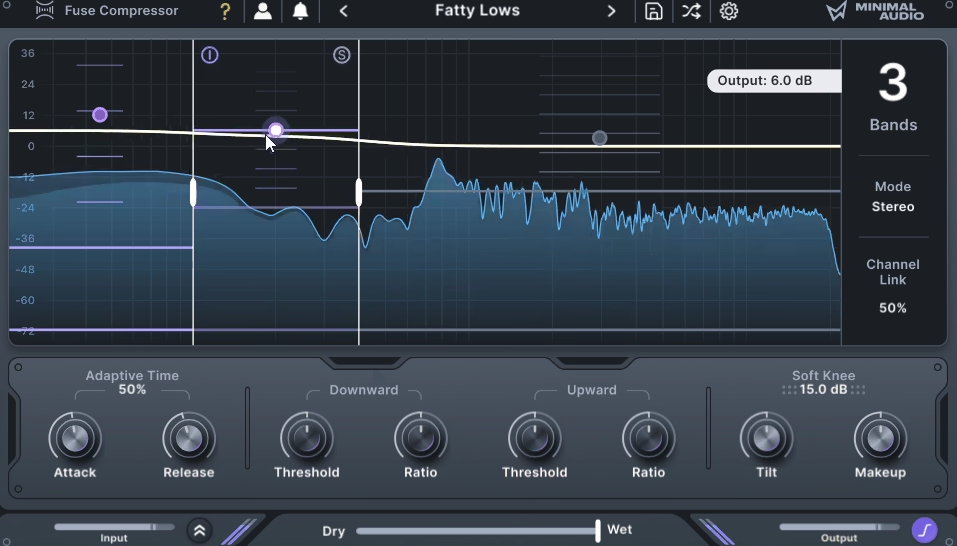This screenshot has width=957, height=546.
Task: Adjust the Channel Link 50% value
Action: (893, 308)
